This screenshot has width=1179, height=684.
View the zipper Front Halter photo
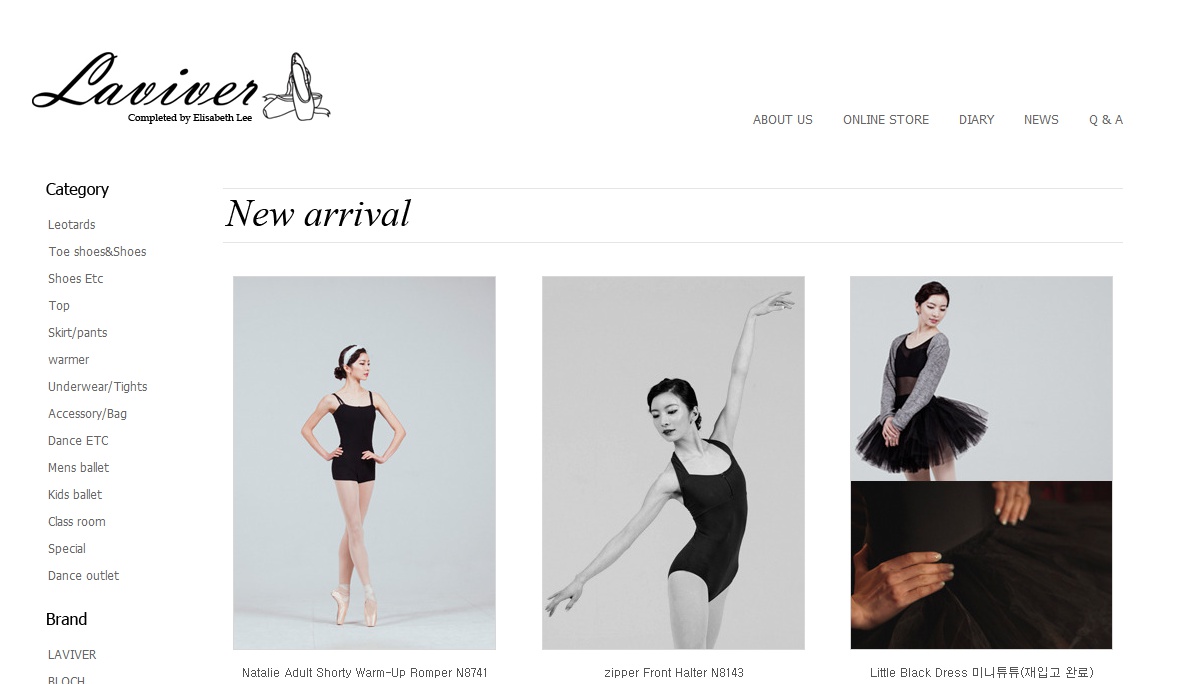coord(673,462)
